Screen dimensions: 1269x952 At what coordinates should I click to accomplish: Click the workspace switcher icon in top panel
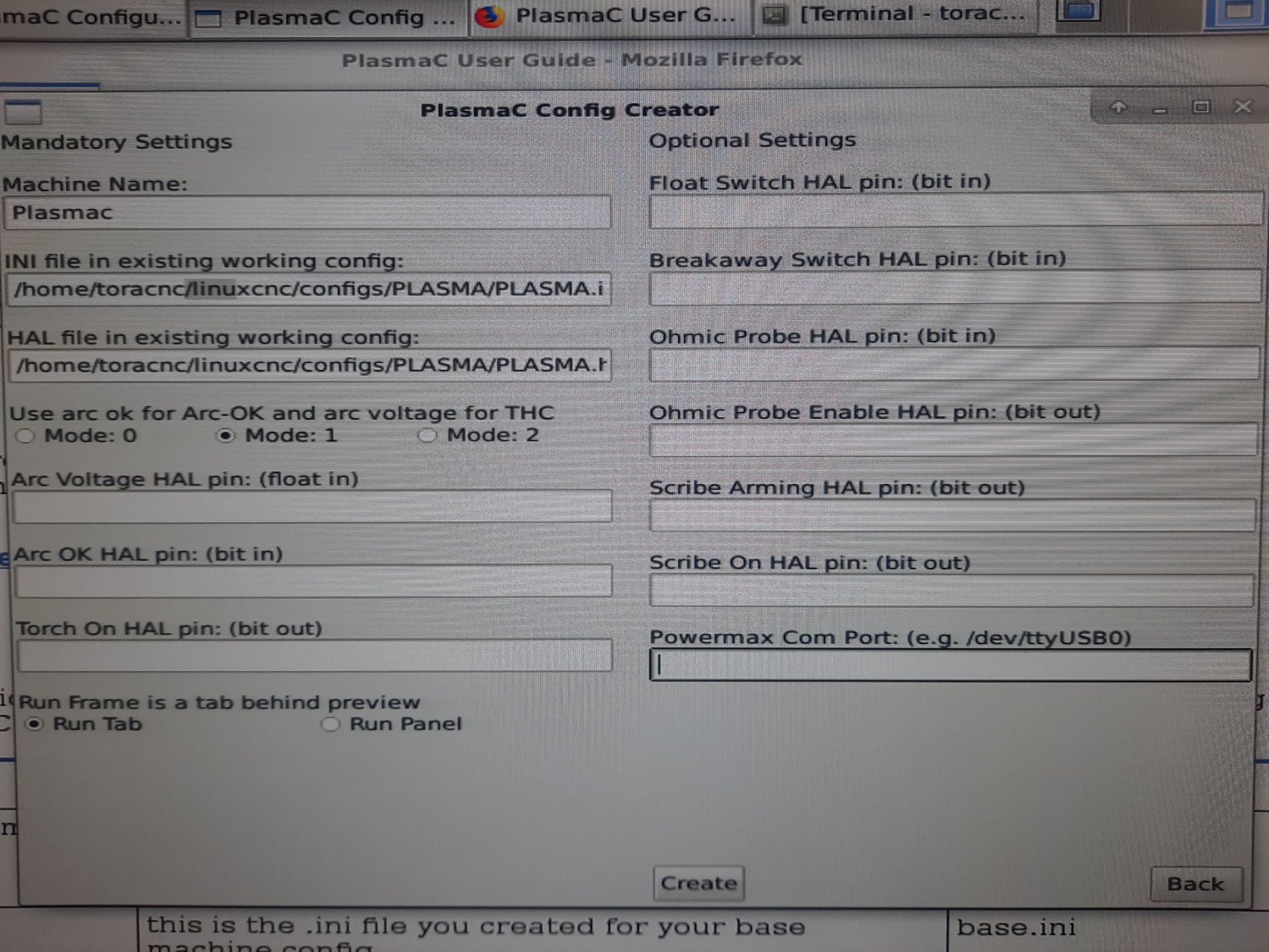pos(1079,11)
